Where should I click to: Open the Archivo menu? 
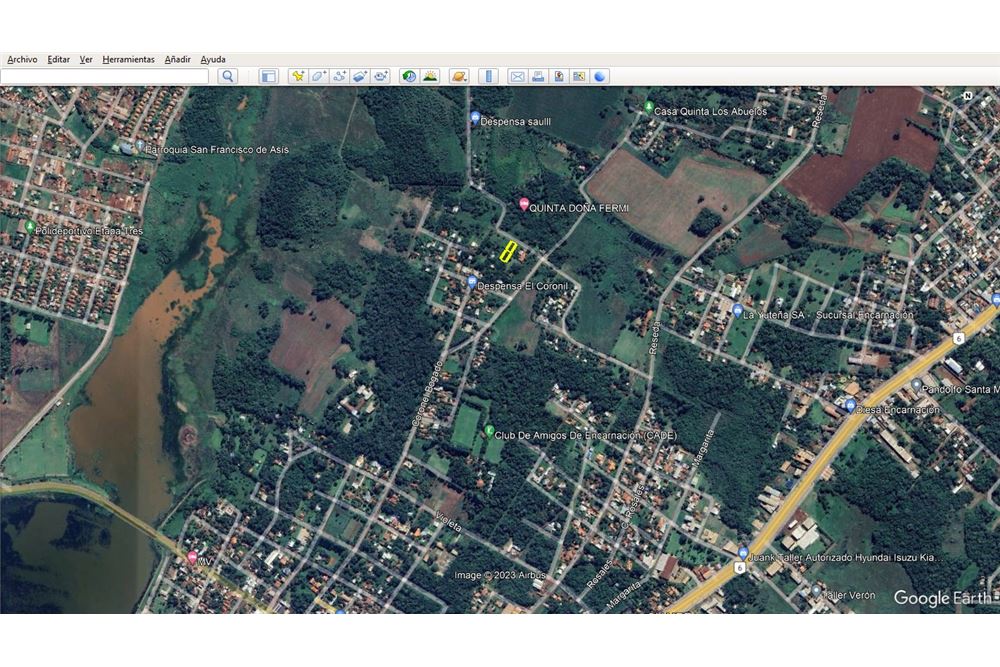(x=22, y=59)
